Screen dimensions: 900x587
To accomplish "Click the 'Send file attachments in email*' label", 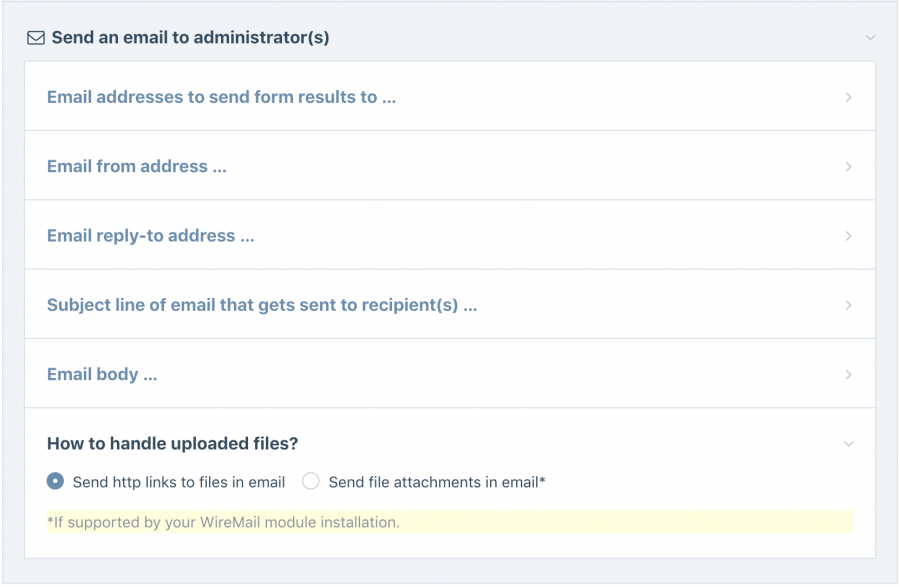I will (437, 482).
